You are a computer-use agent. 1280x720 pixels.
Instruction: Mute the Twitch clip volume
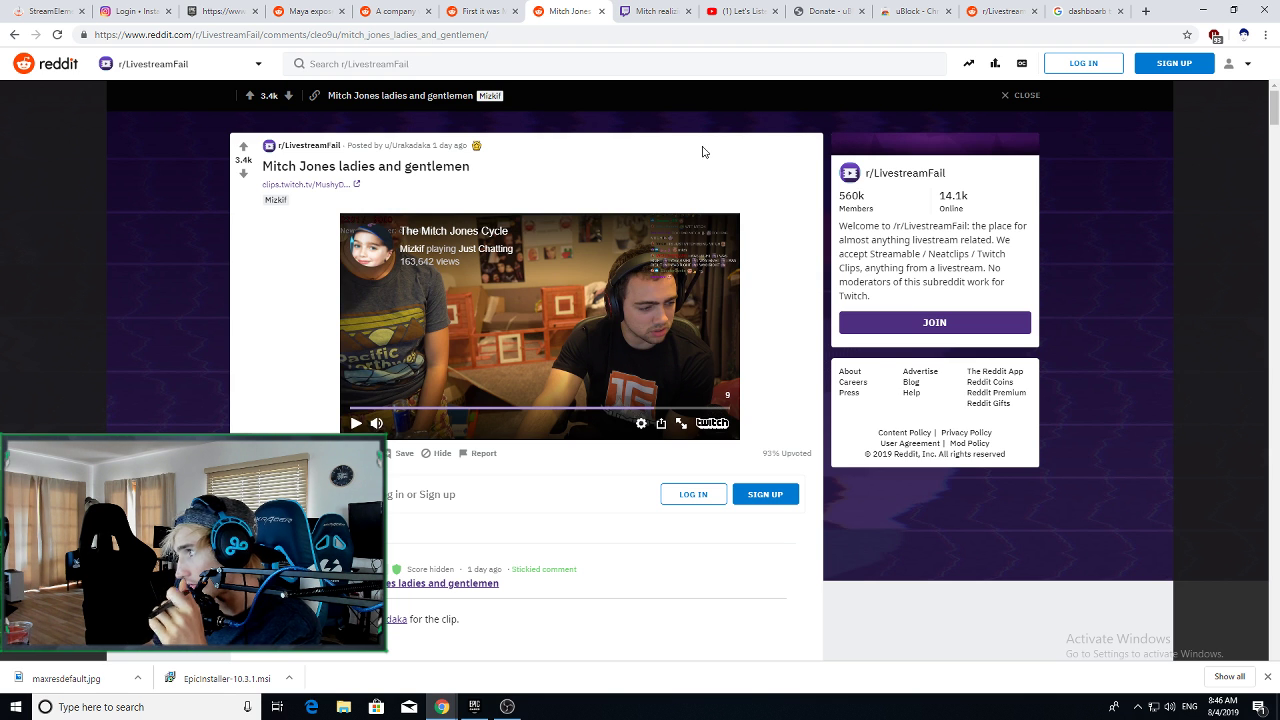pos(377,423)
